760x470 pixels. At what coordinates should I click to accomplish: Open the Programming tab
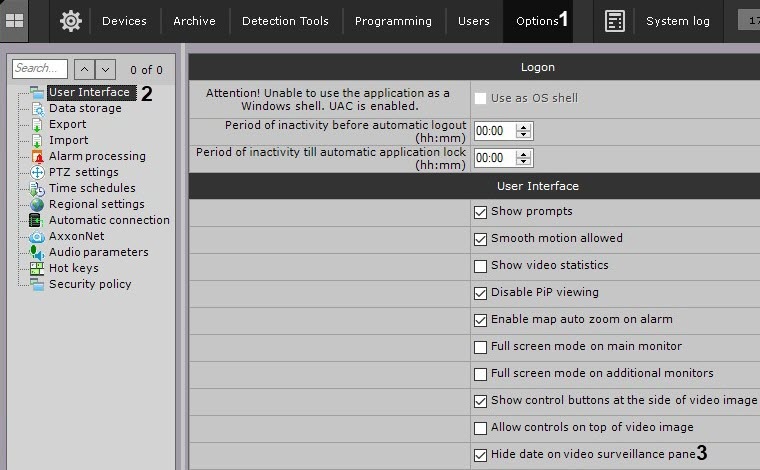[x=393, y=21]
